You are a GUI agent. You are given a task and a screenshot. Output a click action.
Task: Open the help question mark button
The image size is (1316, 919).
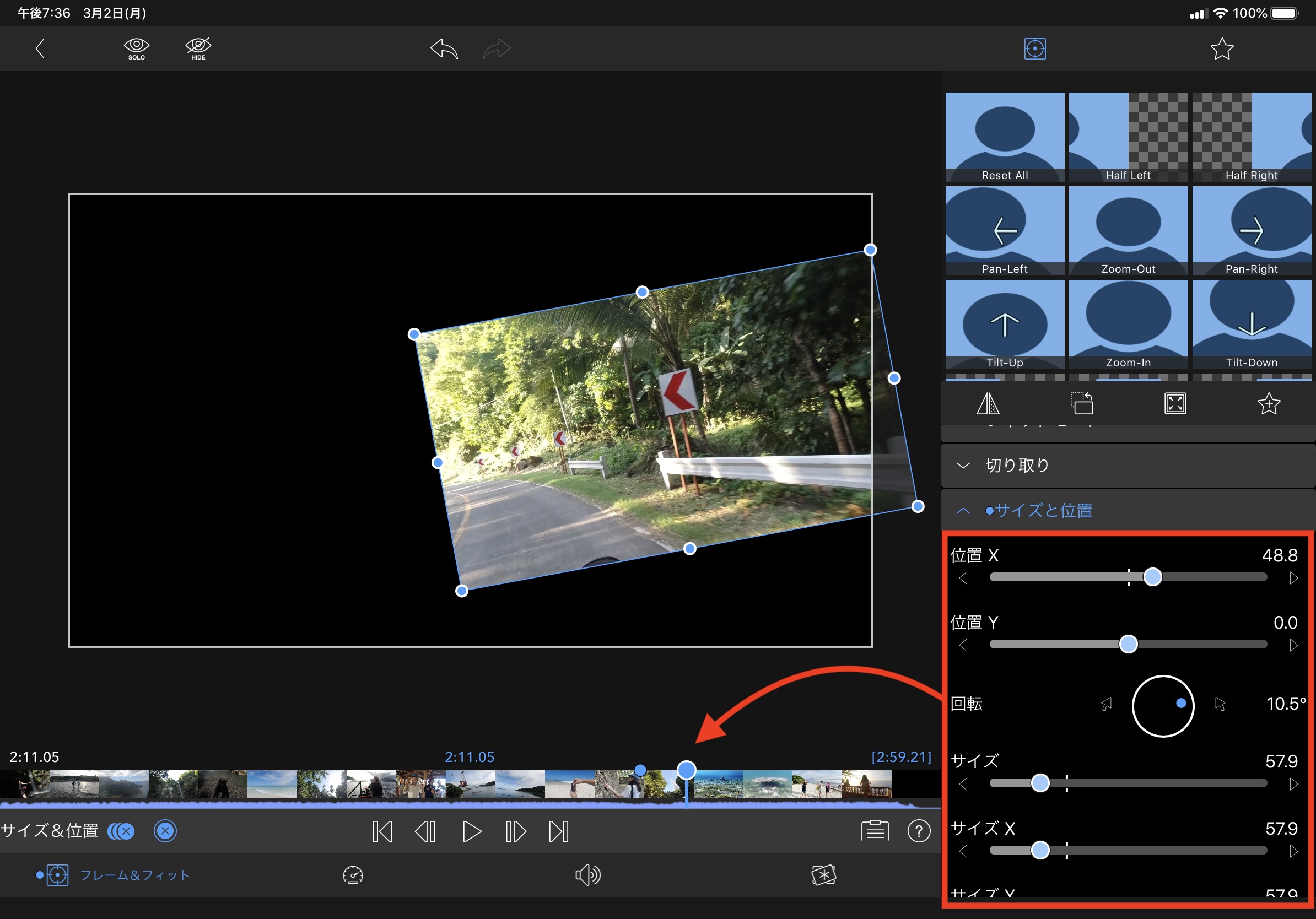(x=918, y=830)
